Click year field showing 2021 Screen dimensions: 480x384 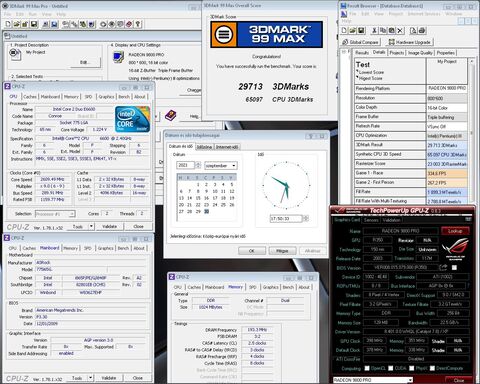click(185, 165)
